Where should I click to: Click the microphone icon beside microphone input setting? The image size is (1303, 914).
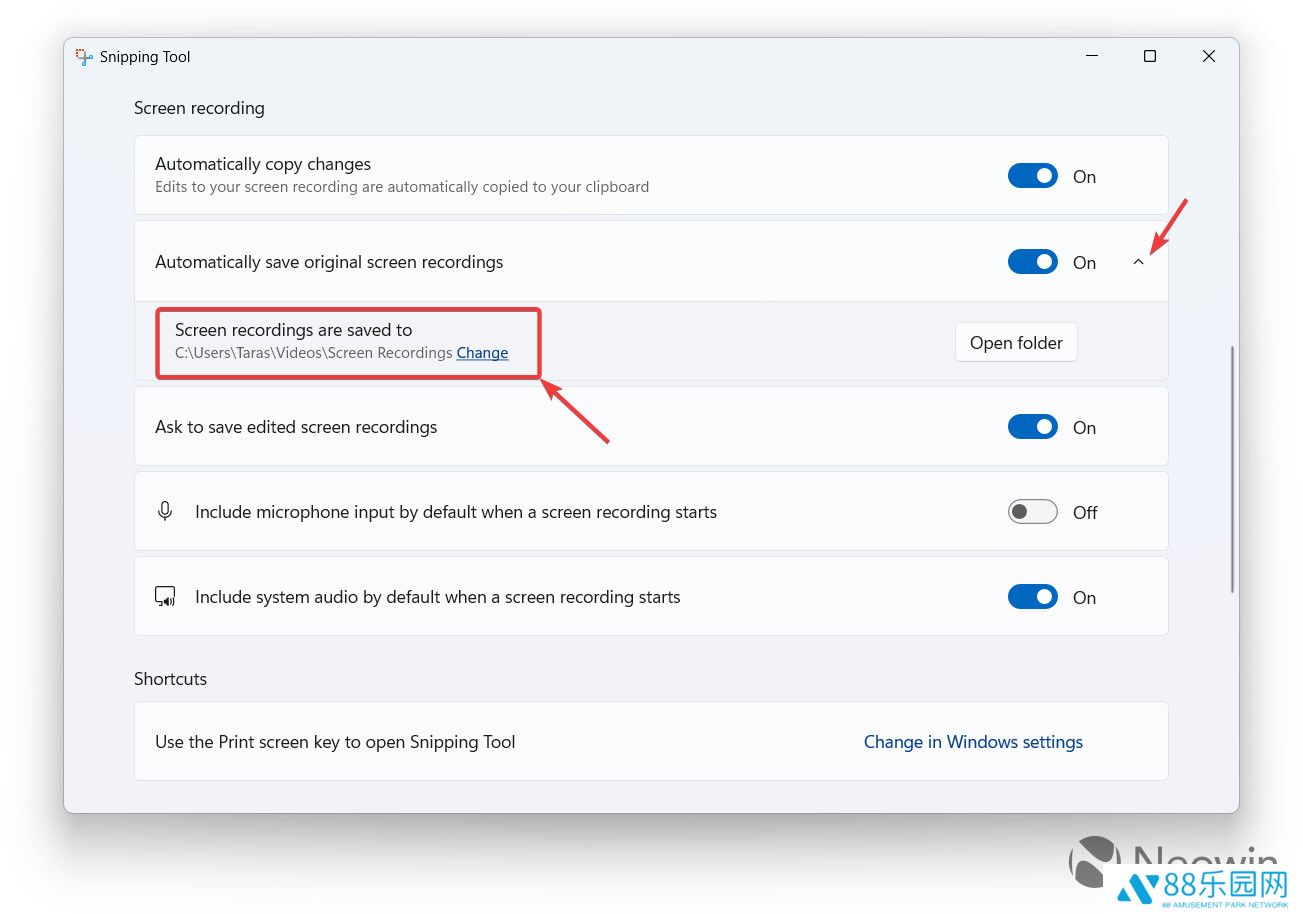[165, 512]
